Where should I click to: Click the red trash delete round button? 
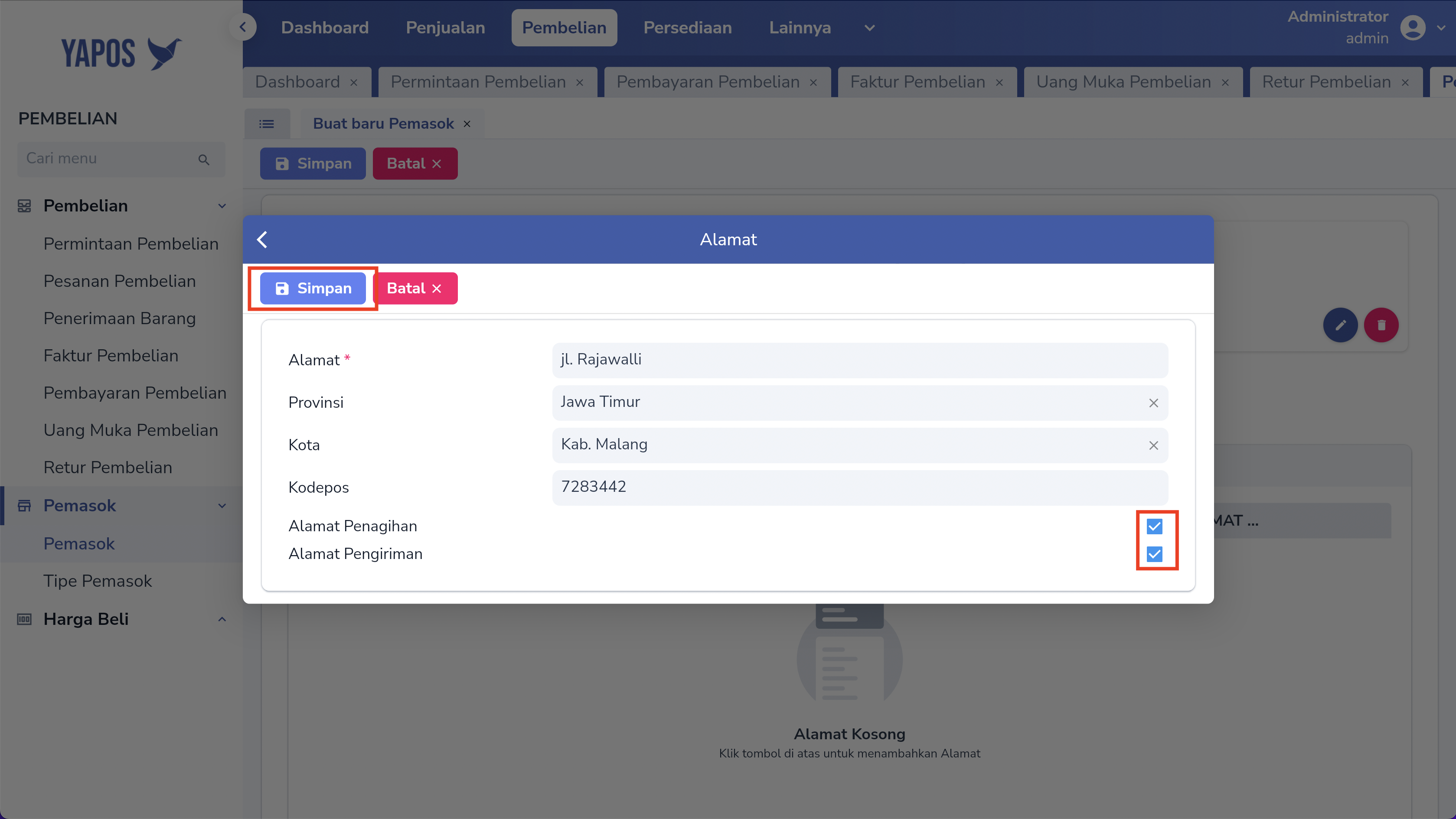(x=1381, y=325)
